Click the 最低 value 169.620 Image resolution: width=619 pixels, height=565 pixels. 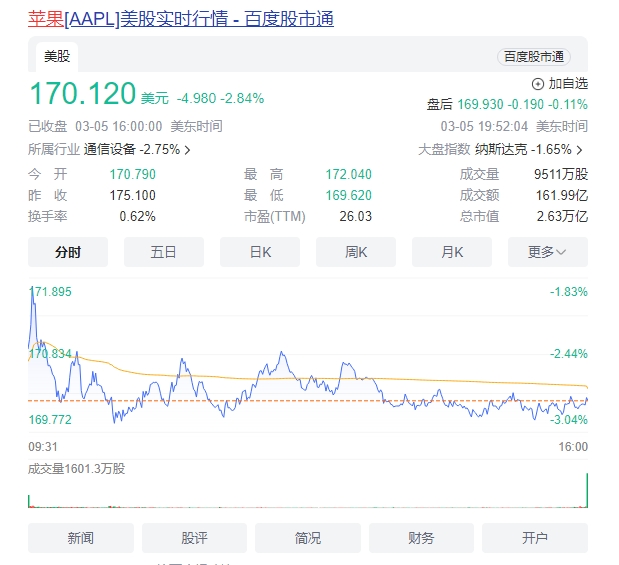tap(349, 195)
